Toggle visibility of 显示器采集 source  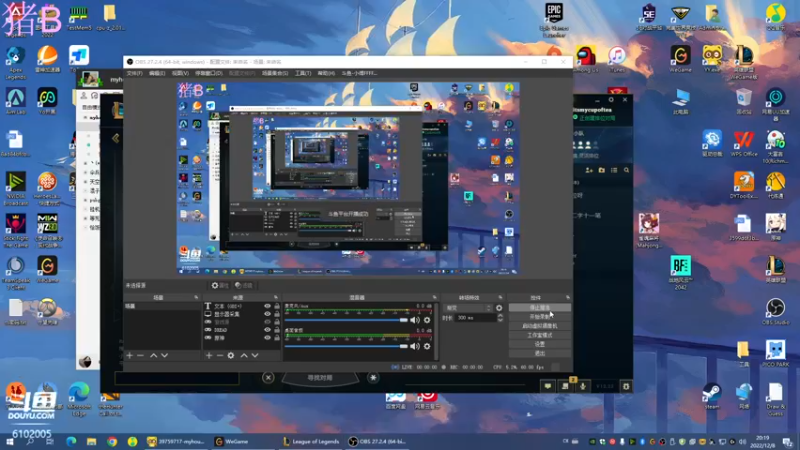coord(267,314)
